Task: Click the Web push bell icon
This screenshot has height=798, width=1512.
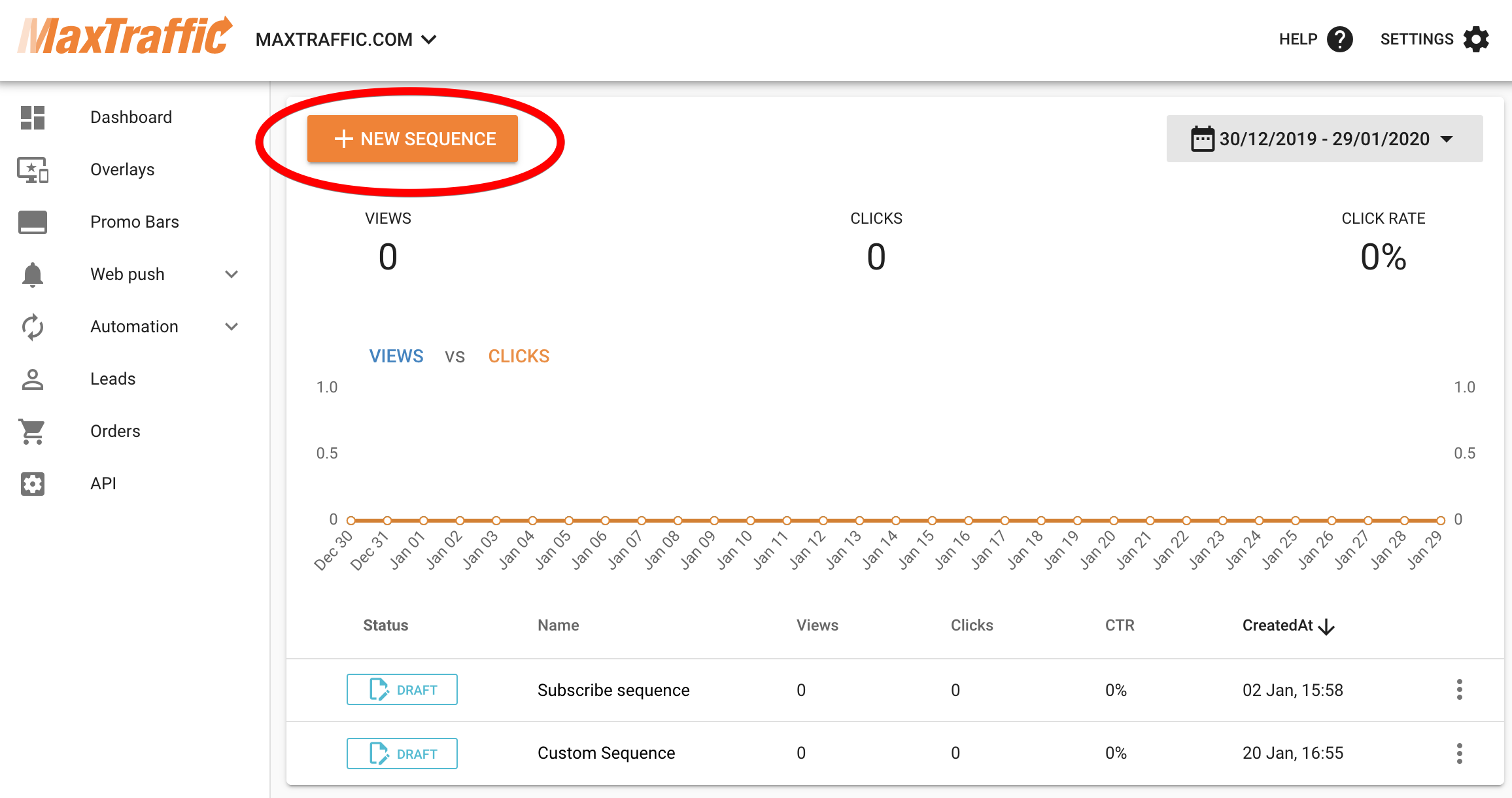Action: click(x=33, y=275)
